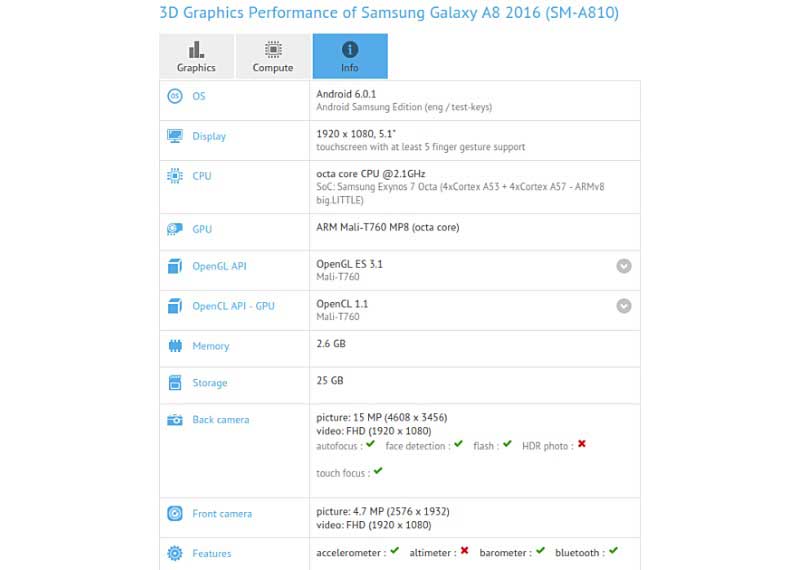Screen dimensions: 800x570
Task: Click the OpenCL API - GPU label
Action: [x=234, y=306]
